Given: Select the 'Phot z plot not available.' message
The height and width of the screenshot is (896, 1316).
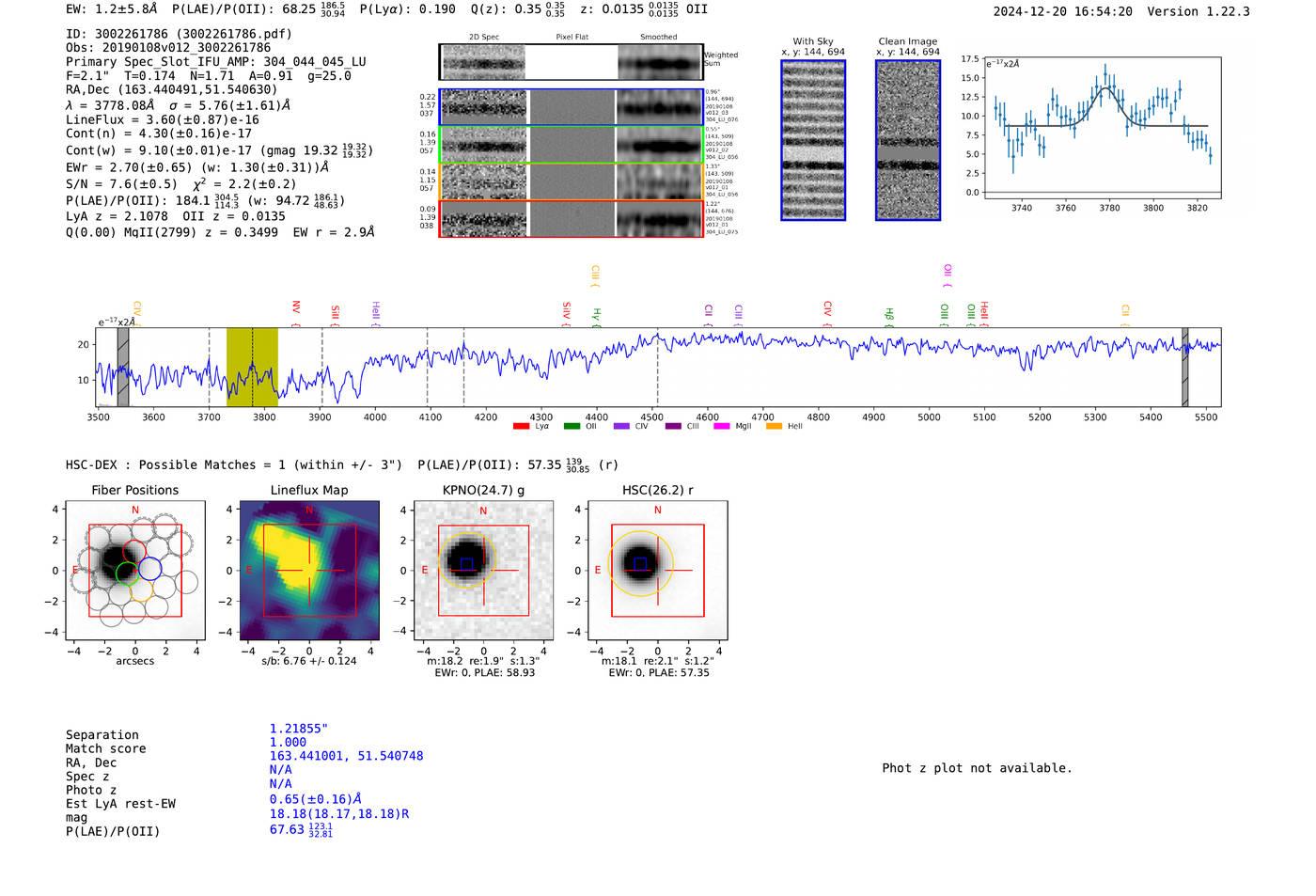Looking at the screenshot, I should tap(977, 768).
